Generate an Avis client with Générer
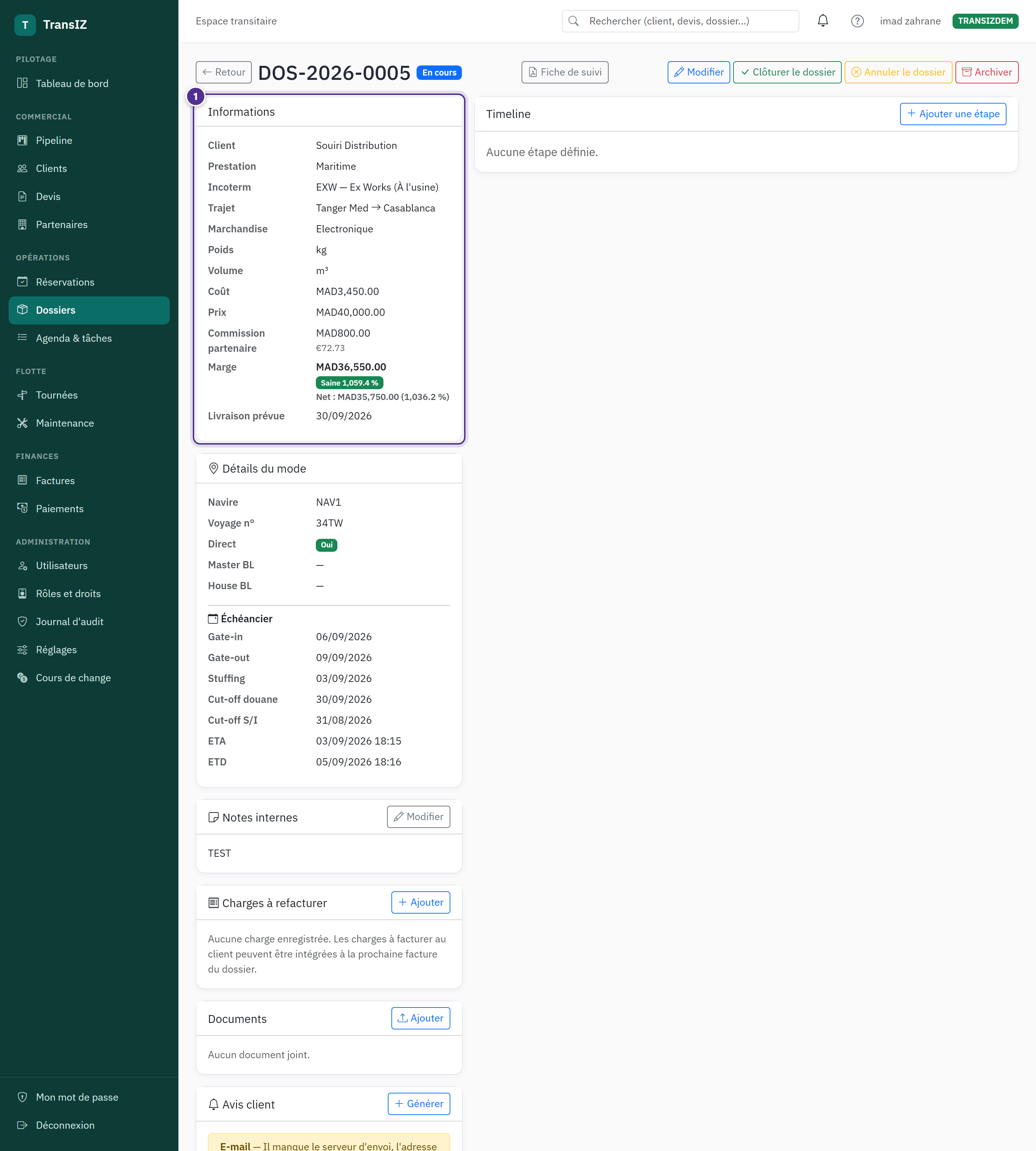 click(419, 1104)
